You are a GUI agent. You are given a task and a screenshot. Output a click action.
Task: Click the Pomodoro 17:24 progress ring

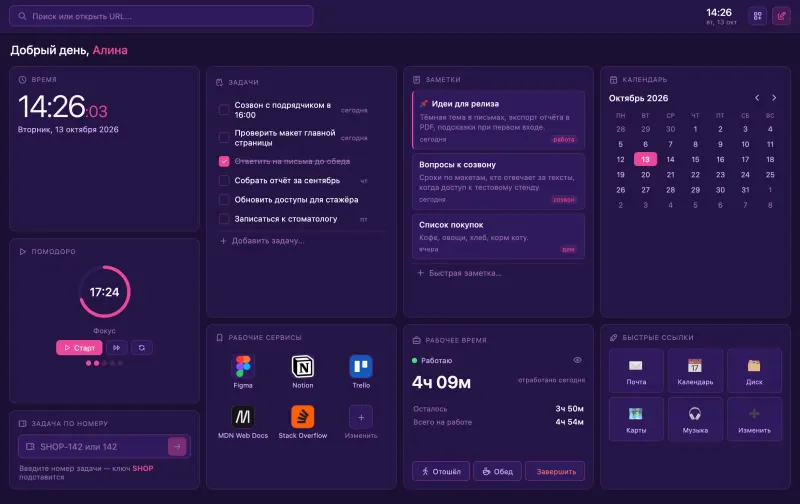tap(105, 292)
